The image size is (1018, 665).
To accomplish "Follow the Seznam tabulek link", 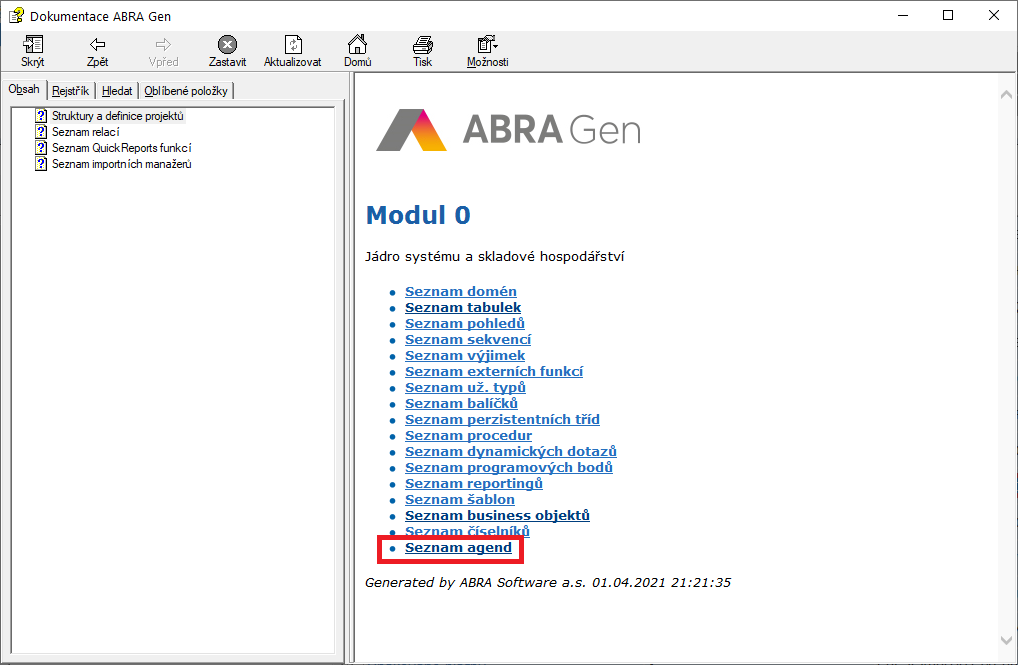I will [463, 307].
